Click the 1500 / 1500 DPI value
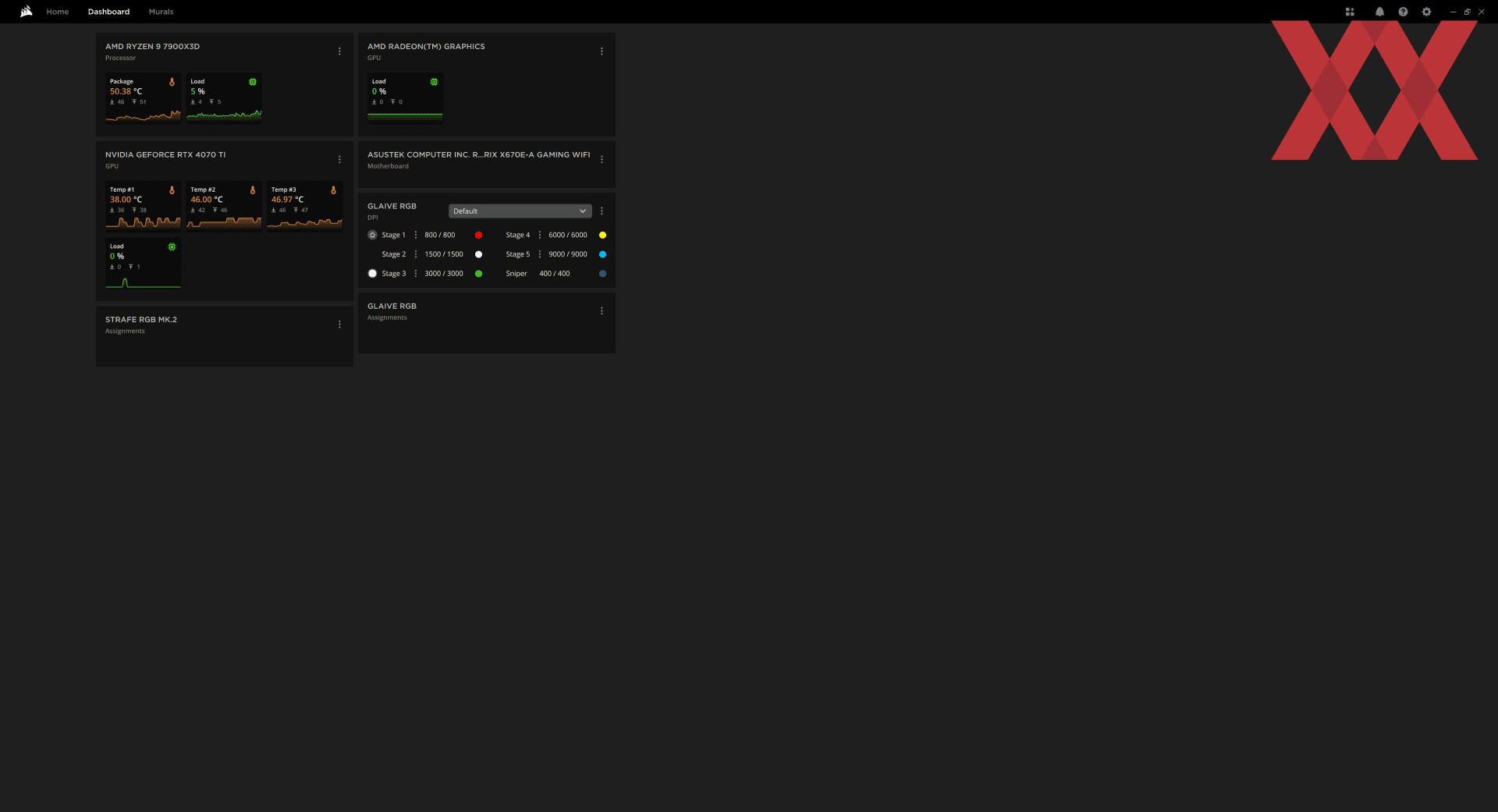 443,254
